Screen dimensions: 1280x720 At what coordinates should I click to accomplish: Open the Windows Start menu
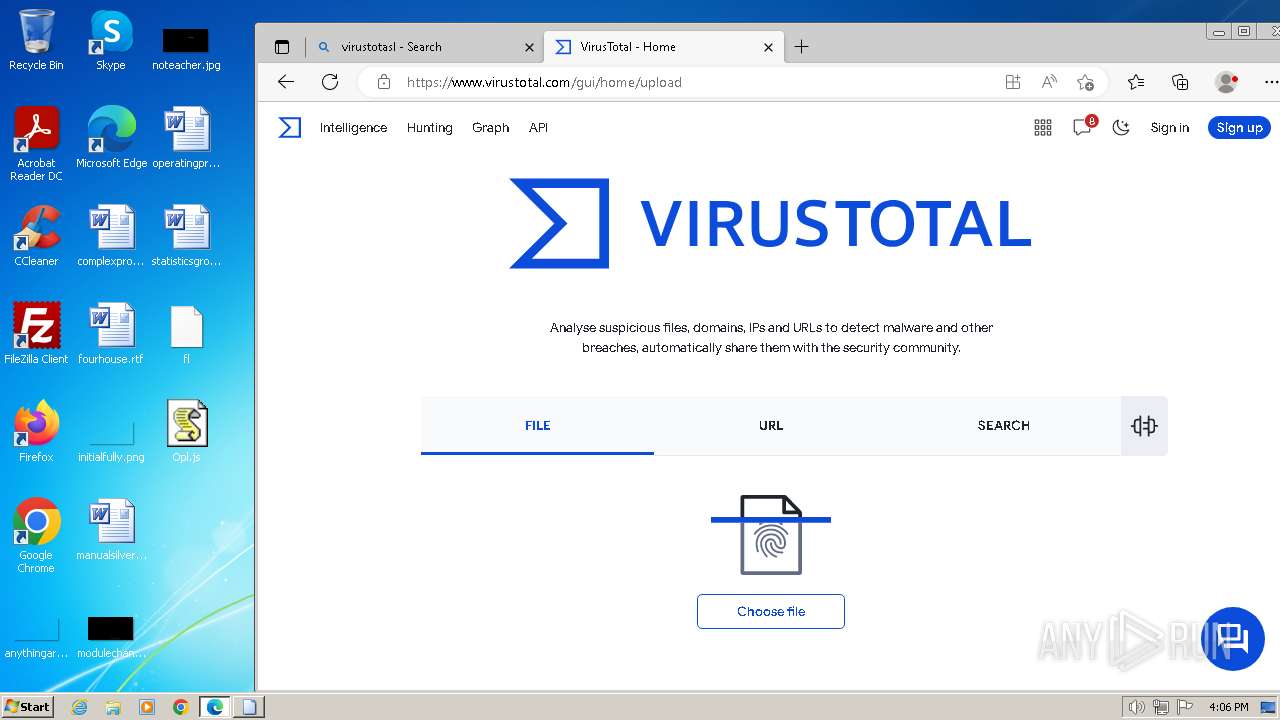tap(27, 706)
